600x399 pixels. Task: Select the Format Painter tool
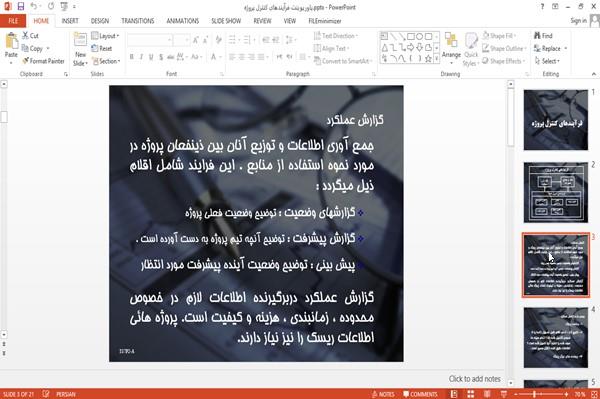pos(43,61)
